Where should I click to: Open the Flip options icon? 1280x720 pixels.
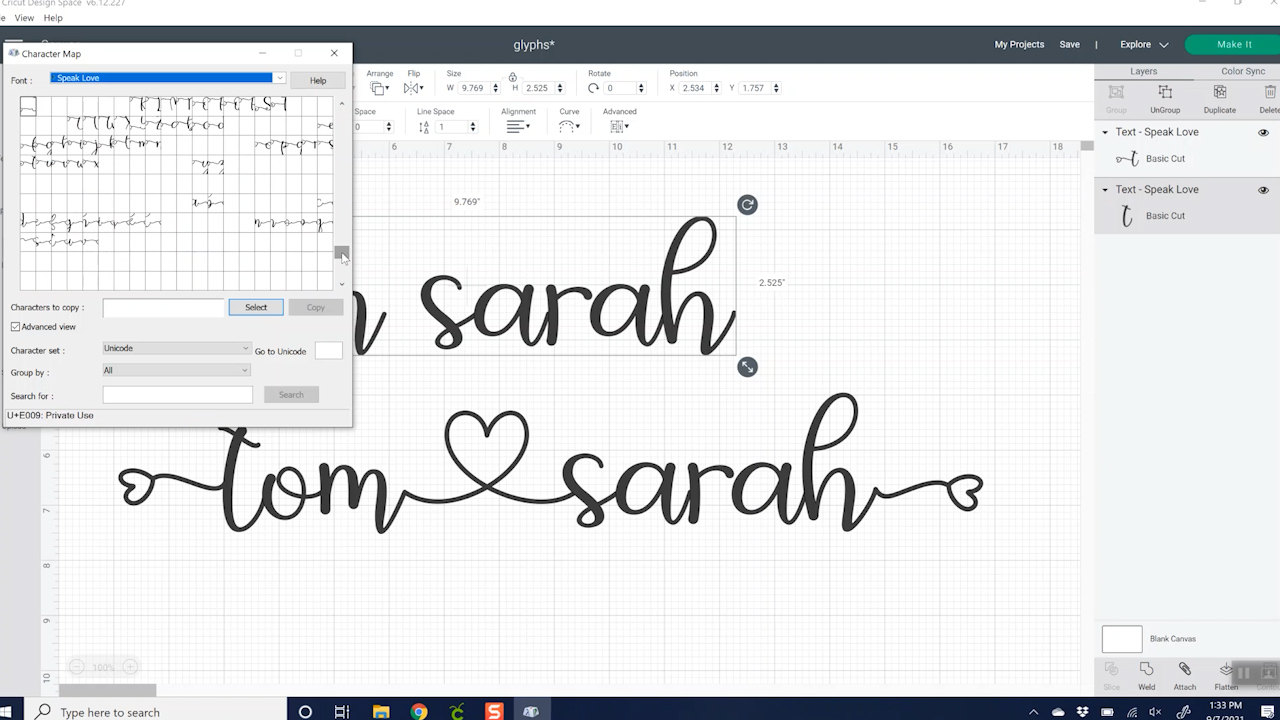pos(413,88)
